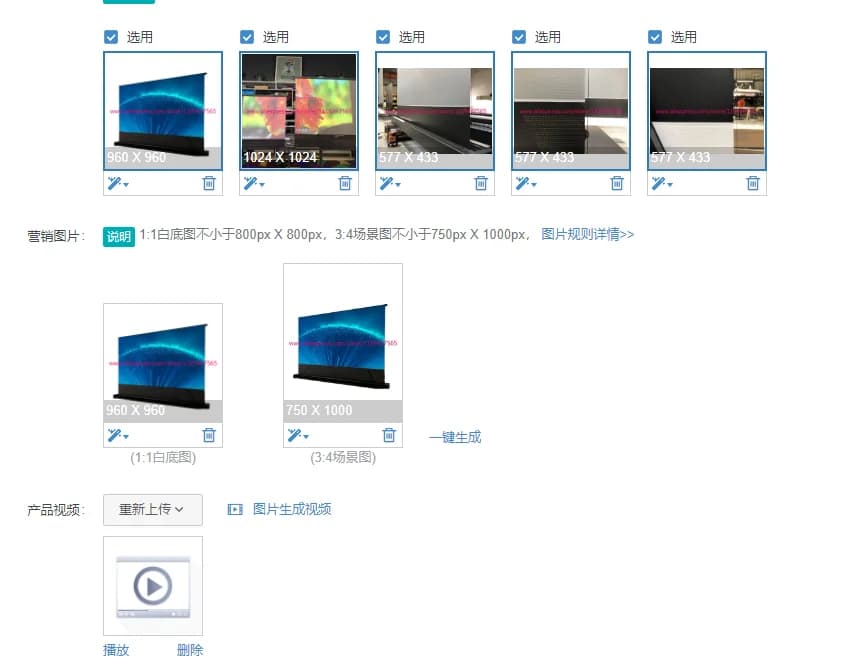
Task: Toggle 选用 checkbox above the fifth product image
Action: point(655,37)
